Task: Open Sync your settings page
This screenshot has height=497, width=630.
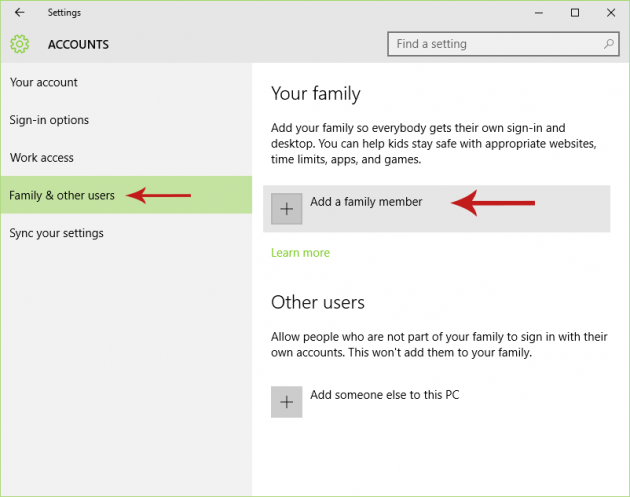Action: click(57, 233)
